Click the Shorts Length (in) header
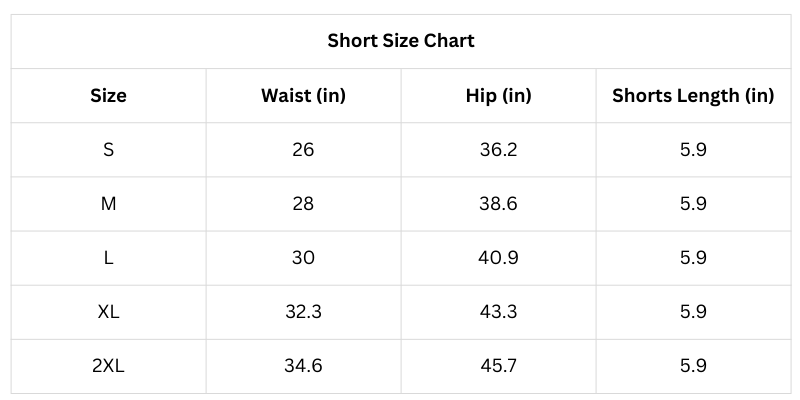Viewport: 800px width, 400px height. pyautogui.click(x=693, y=96)
